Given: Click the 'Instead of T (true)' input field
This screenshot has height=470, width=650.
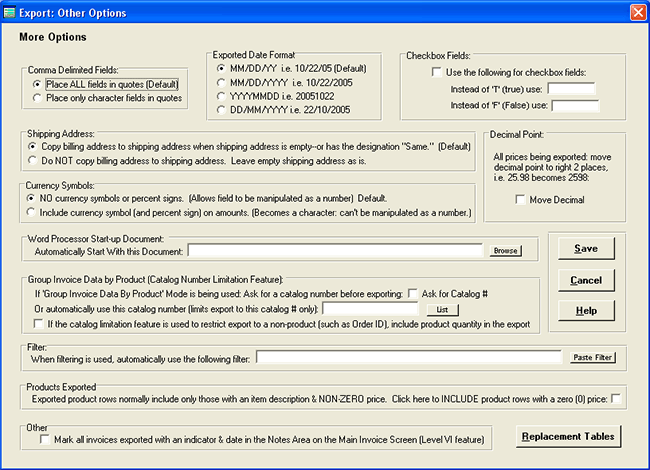Looking at the screenshot, I should tap(573, 88).
